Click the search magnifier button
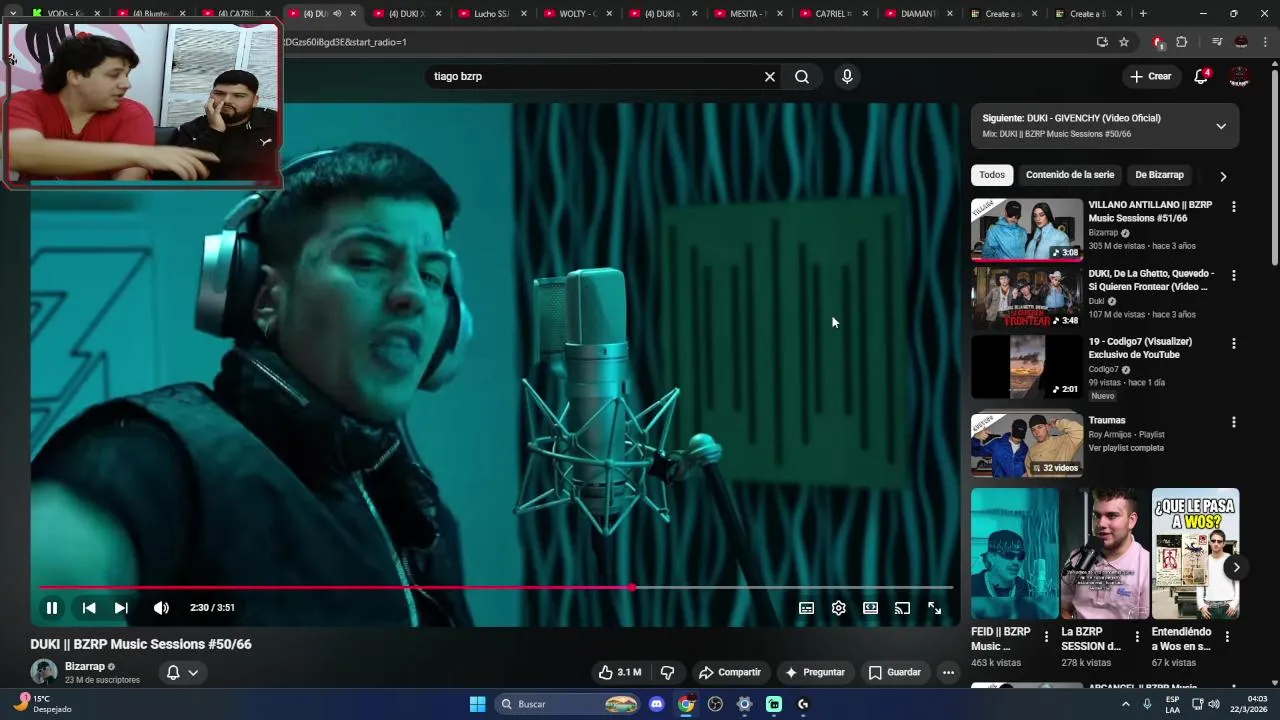The width and height of the screenshot is (1280, 720). [802, 77]
